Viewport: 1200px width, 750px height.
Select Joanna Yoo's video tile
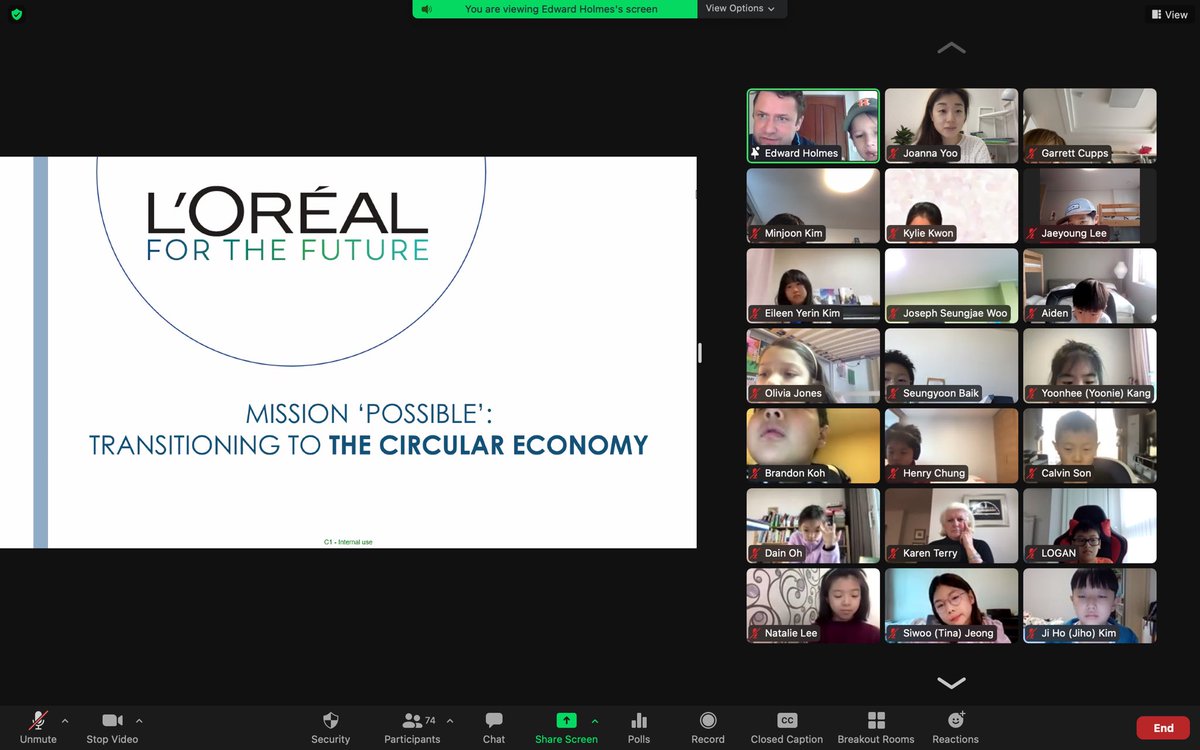(951, 125)
